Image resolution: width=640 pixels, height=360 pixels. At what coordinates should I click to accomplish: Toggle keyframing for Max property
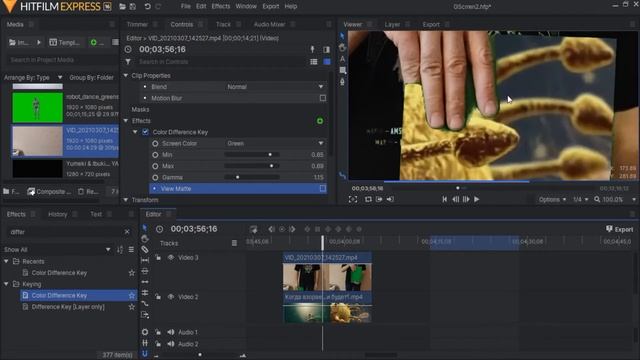155,166
